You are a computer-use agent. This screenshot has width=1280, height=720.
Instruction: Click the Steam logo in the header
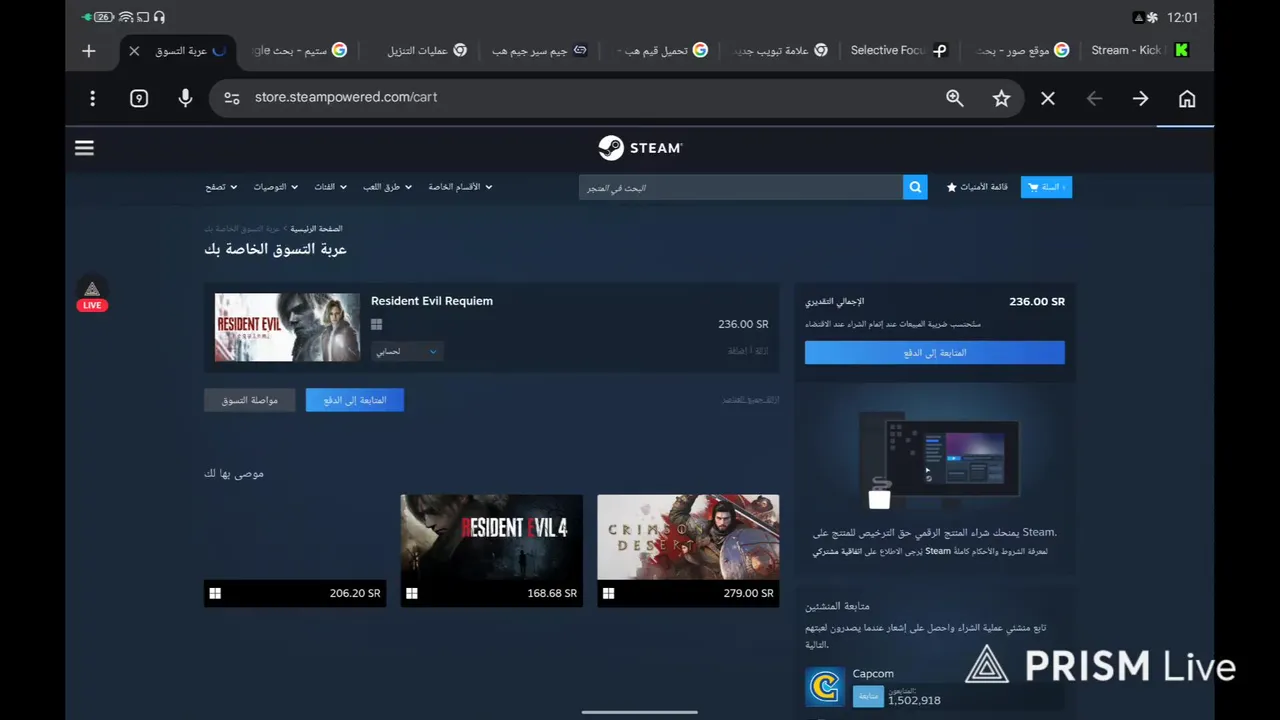(x=640, y=148)
